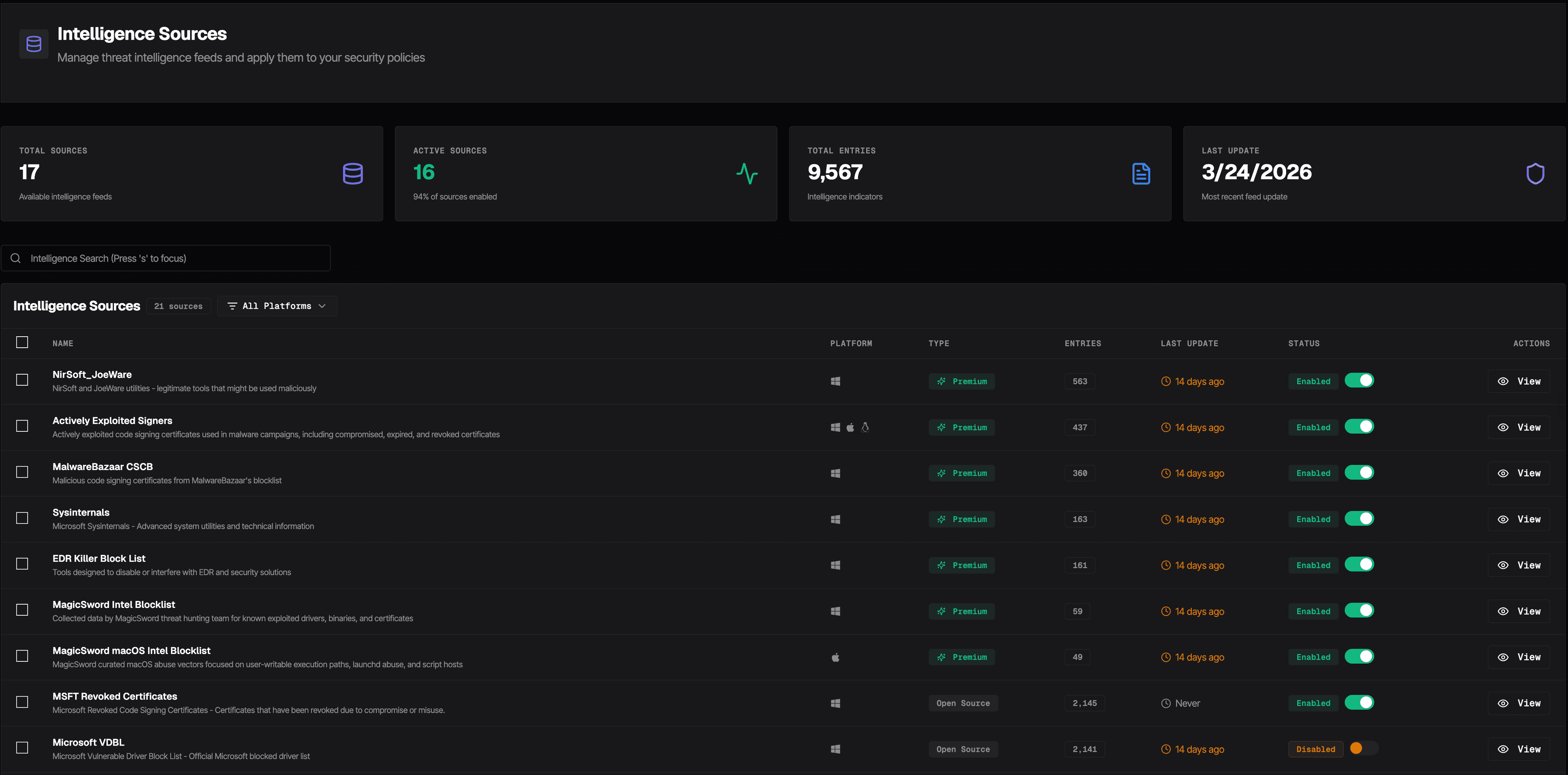The image size is (1568, 775).
Task: Click the clock icon beside MSFT Revoked Certificates' Never
Action: pyautogui.click(x=1166, y=703)
